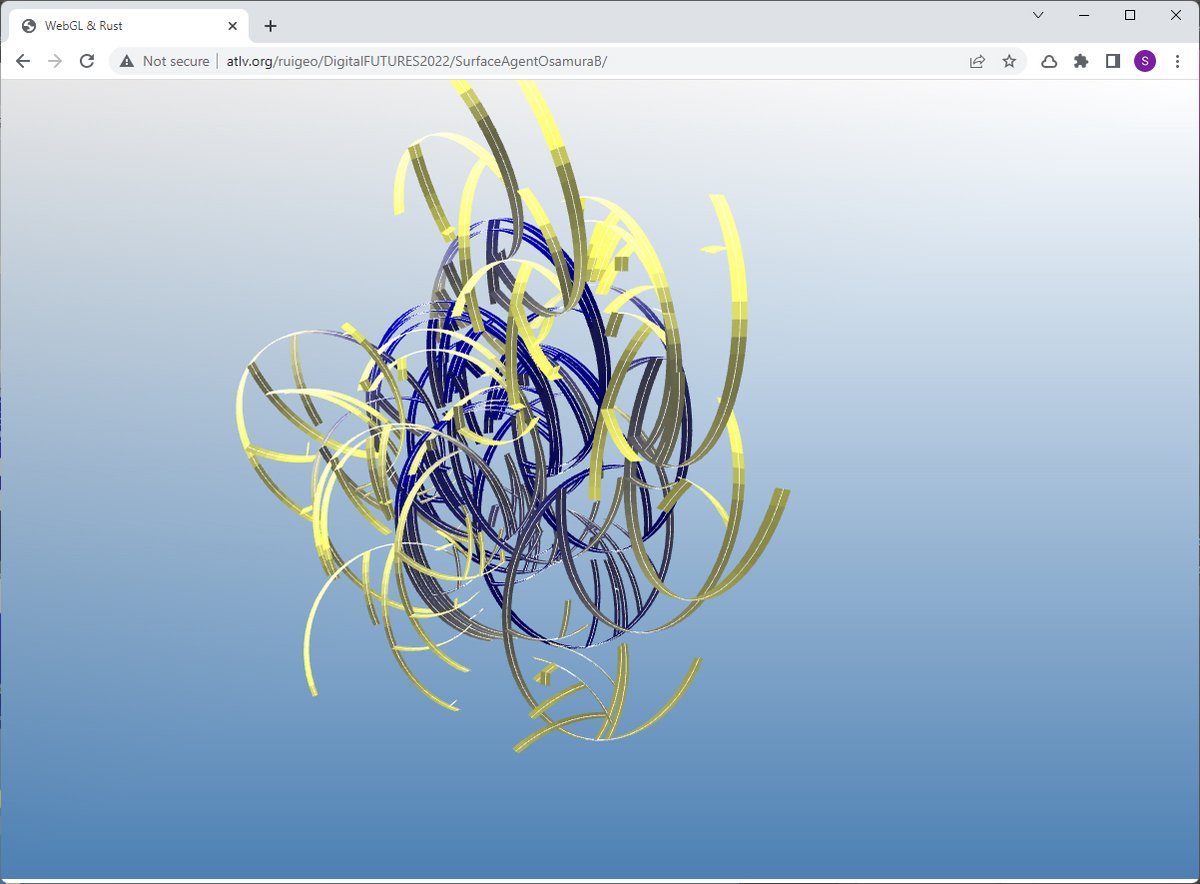Open the purple profile avatar menu
Image resolution: width=1200 pixels, height=884 pixels.
1145,61
